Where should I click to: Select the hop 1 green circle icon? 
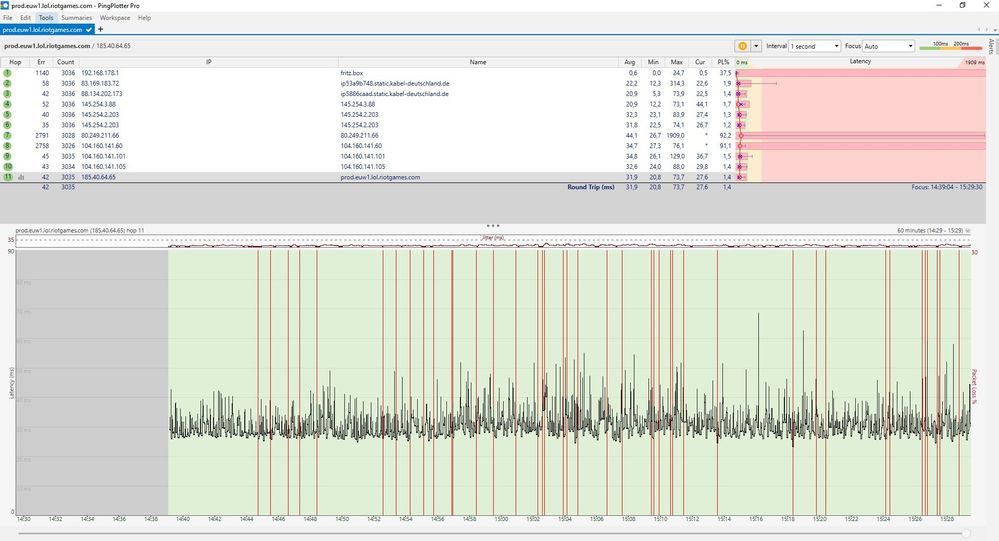point(7,73)
